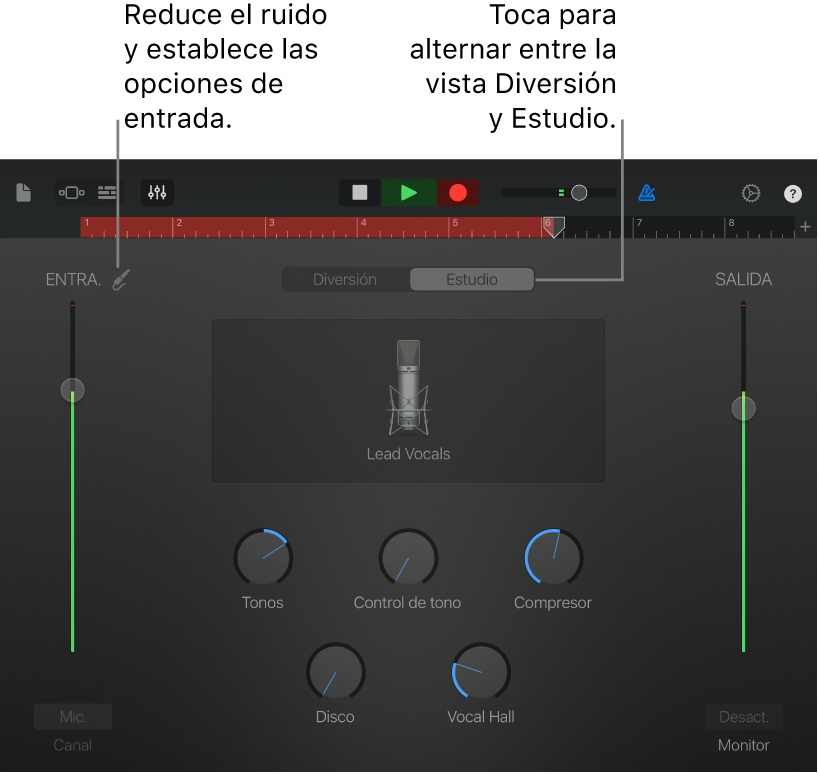Open the mixer controls icon
Screen dimensions: 819x774
(x=156, y=192)
